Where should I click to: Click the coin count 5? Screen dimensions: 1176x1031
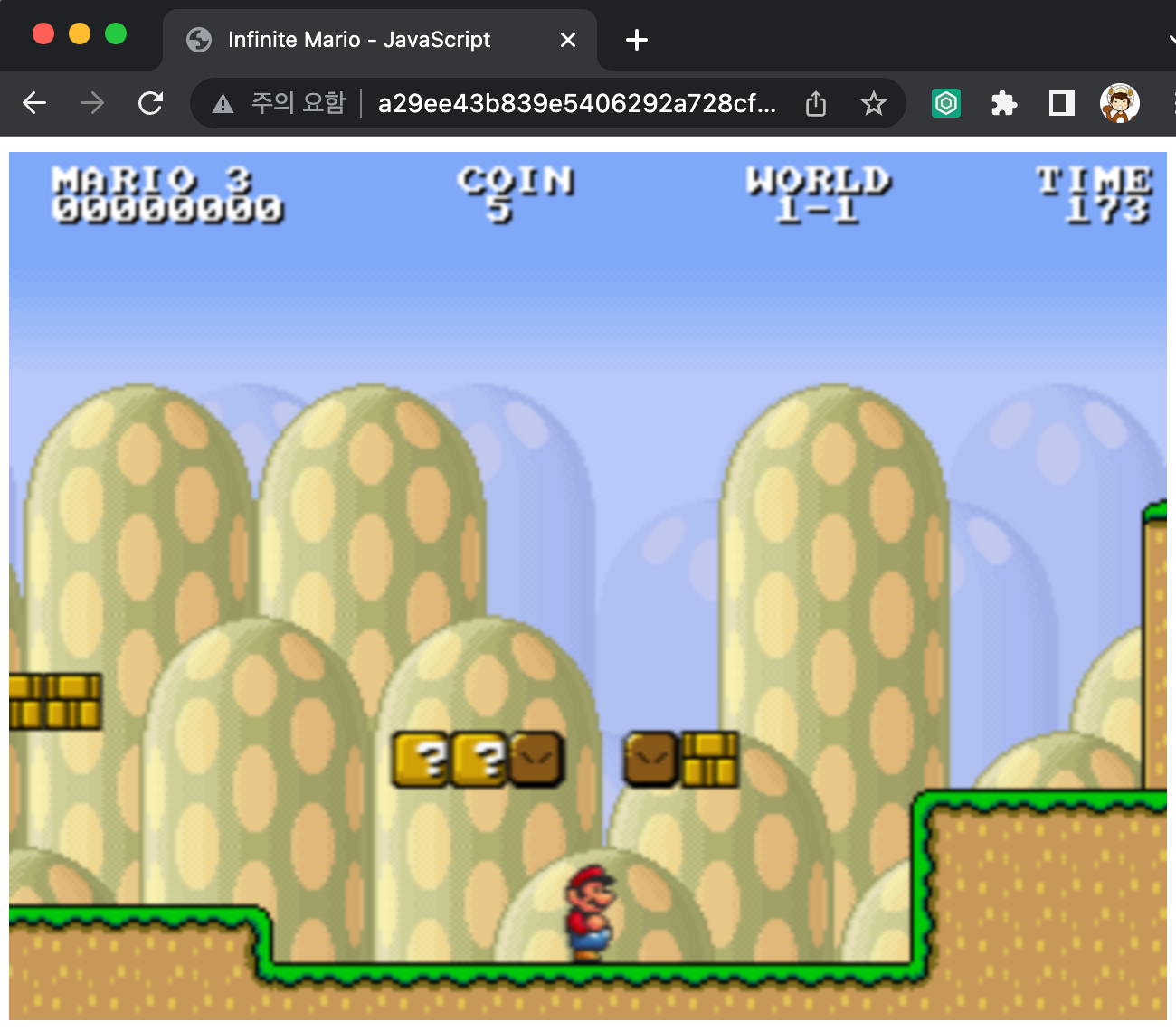(499, 210)
